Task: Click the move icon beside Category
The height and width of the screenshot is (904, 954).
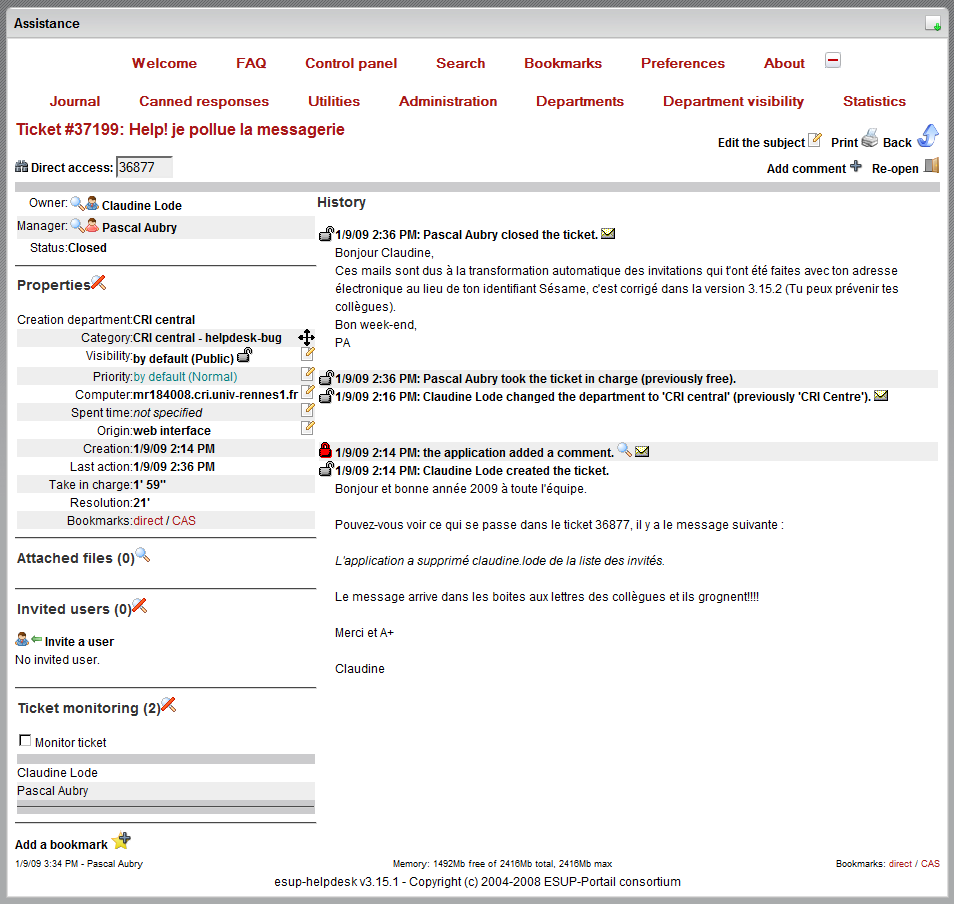Action: click(307, 338)
